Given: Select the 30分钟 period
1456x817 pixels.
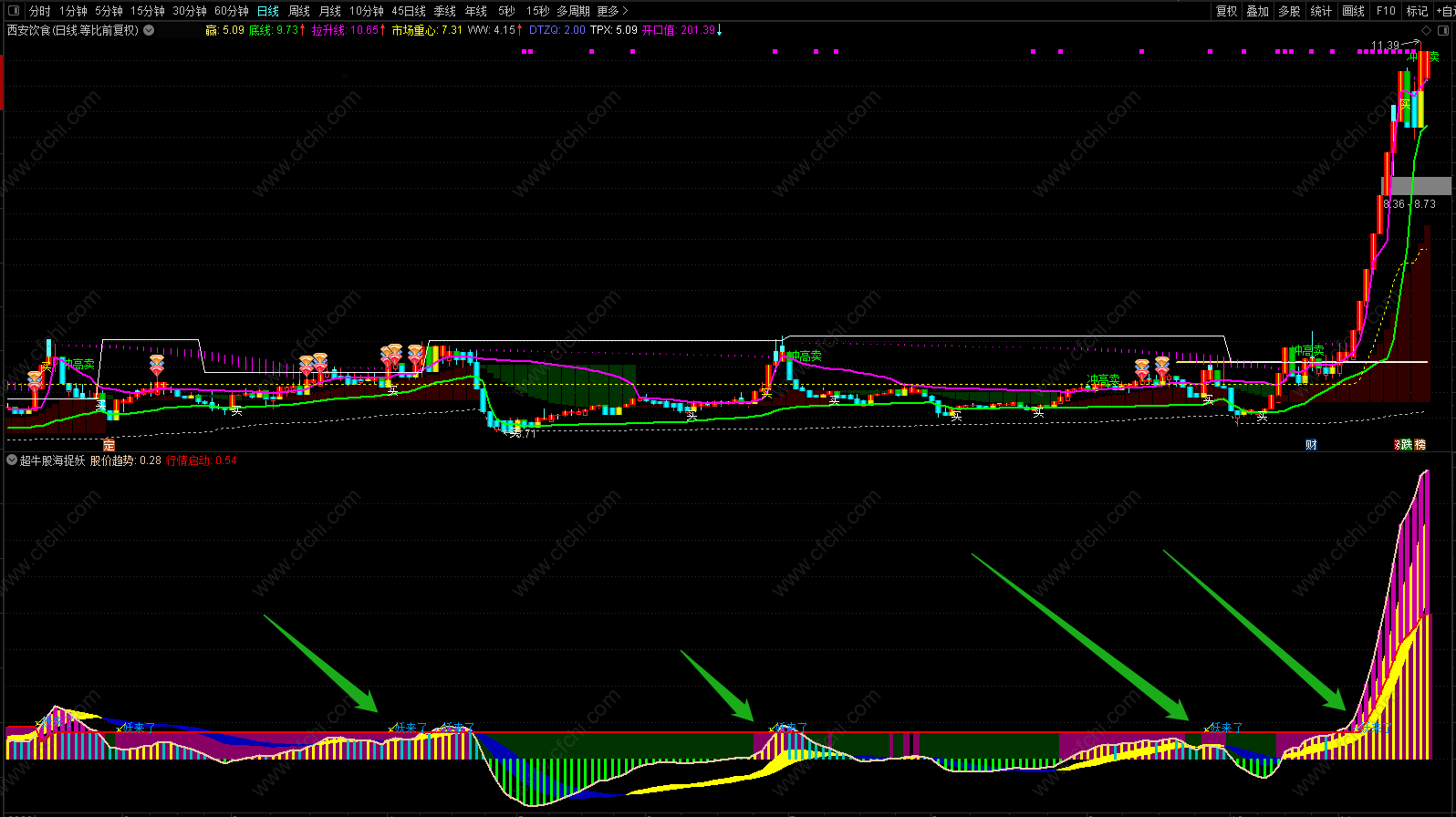Looking at the screenshot, I should 190,11.
